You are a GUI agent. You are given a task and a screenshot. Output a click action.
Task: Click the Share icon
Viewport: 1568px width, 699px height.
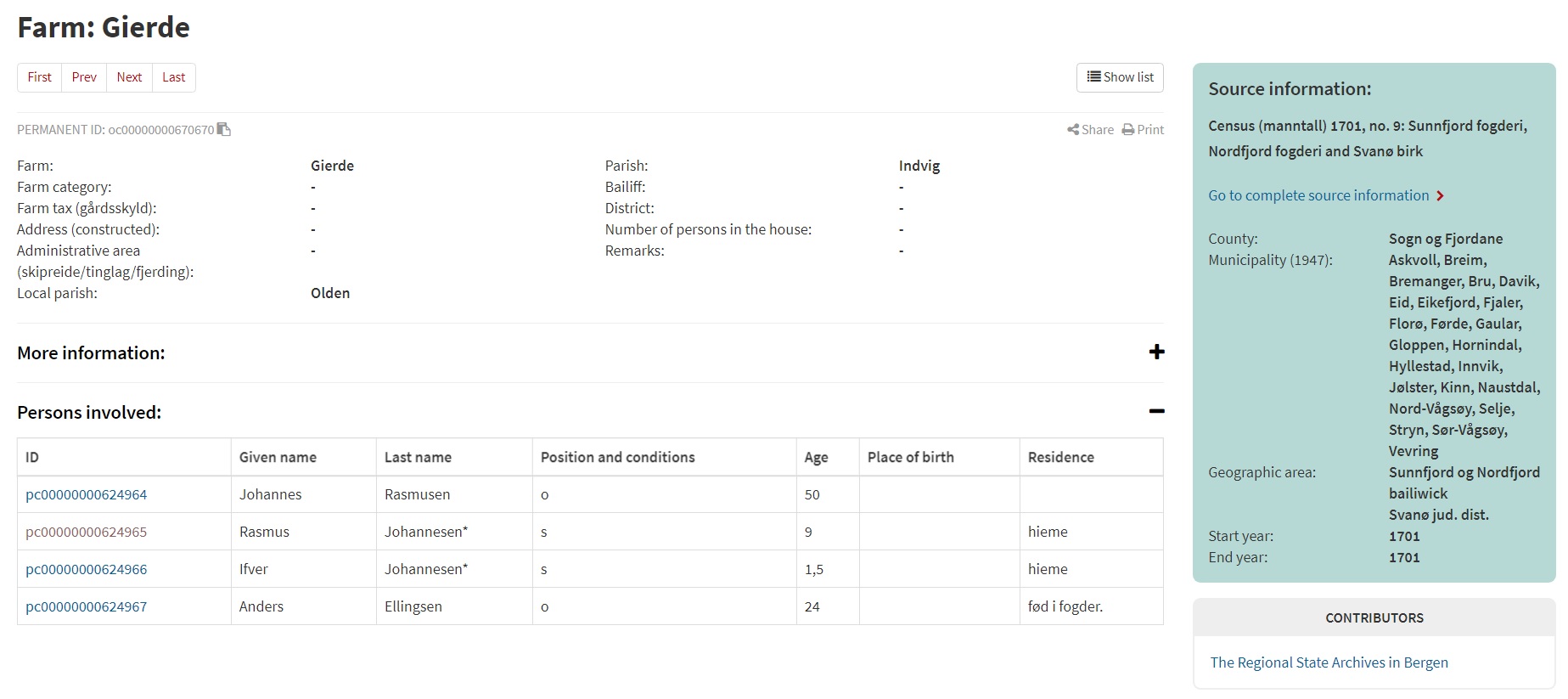[x=1073, y=130]
